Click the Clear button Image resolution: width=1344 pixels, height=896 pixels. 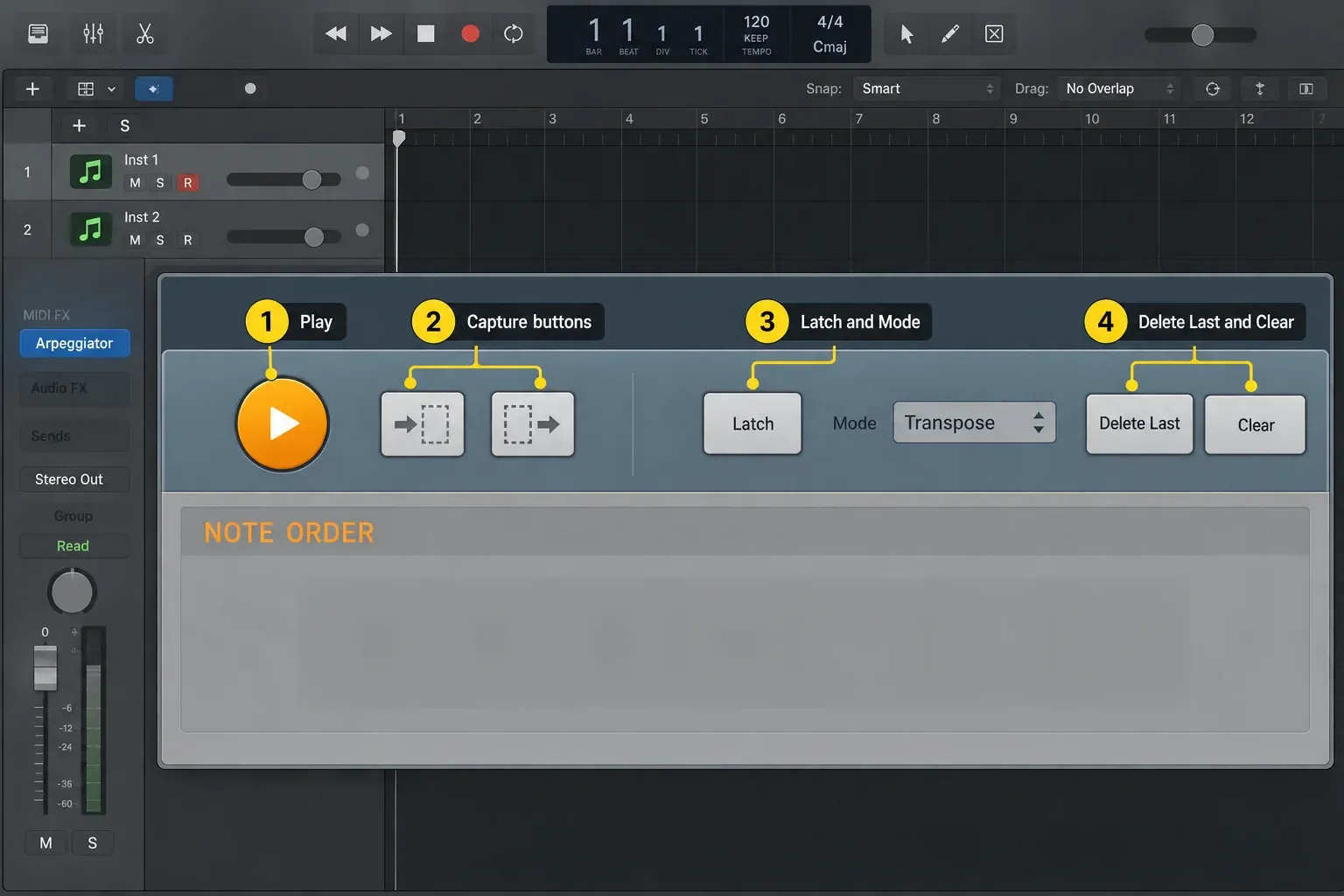pyautogui.click(x=1256, y=424)
